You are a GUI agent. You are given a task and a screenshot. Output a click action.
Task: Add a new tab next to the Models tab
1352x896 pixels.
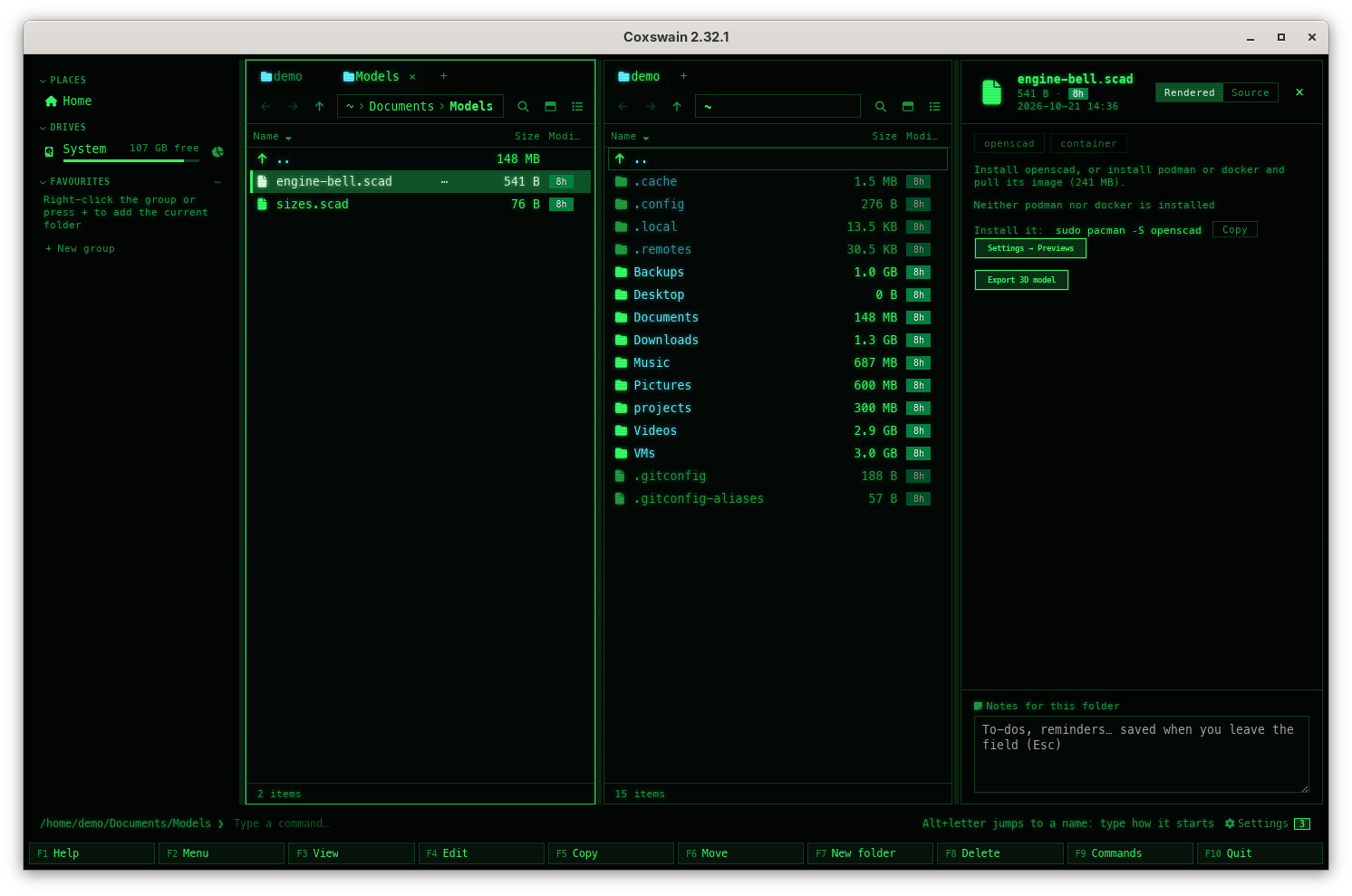coord(443,76)
